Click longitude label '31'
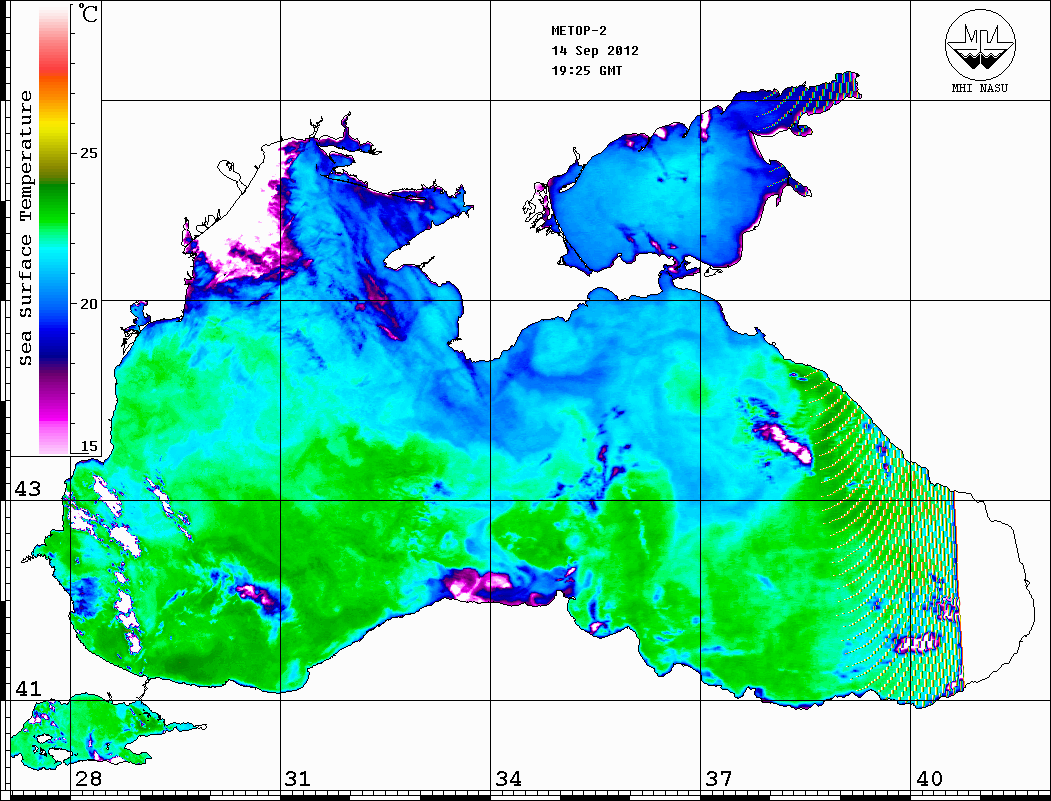 (x=298, y=779)
